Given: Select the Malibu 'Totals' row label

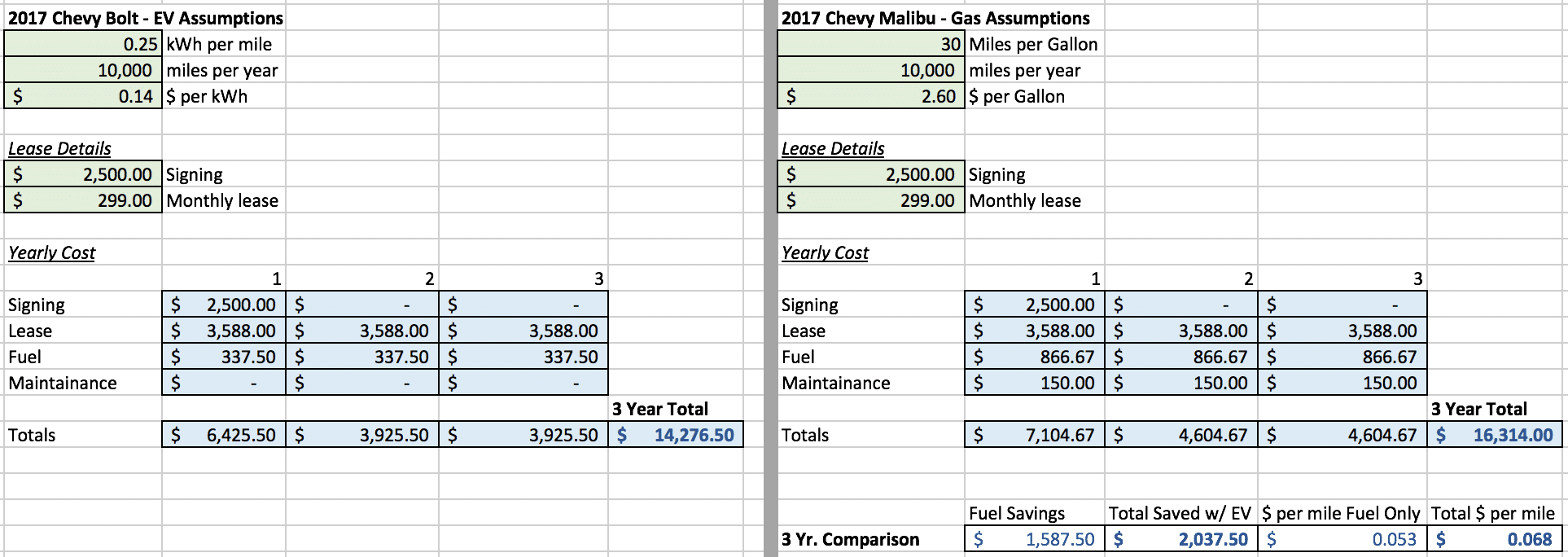Looking at the screenshot, I should tap(805, 435).
